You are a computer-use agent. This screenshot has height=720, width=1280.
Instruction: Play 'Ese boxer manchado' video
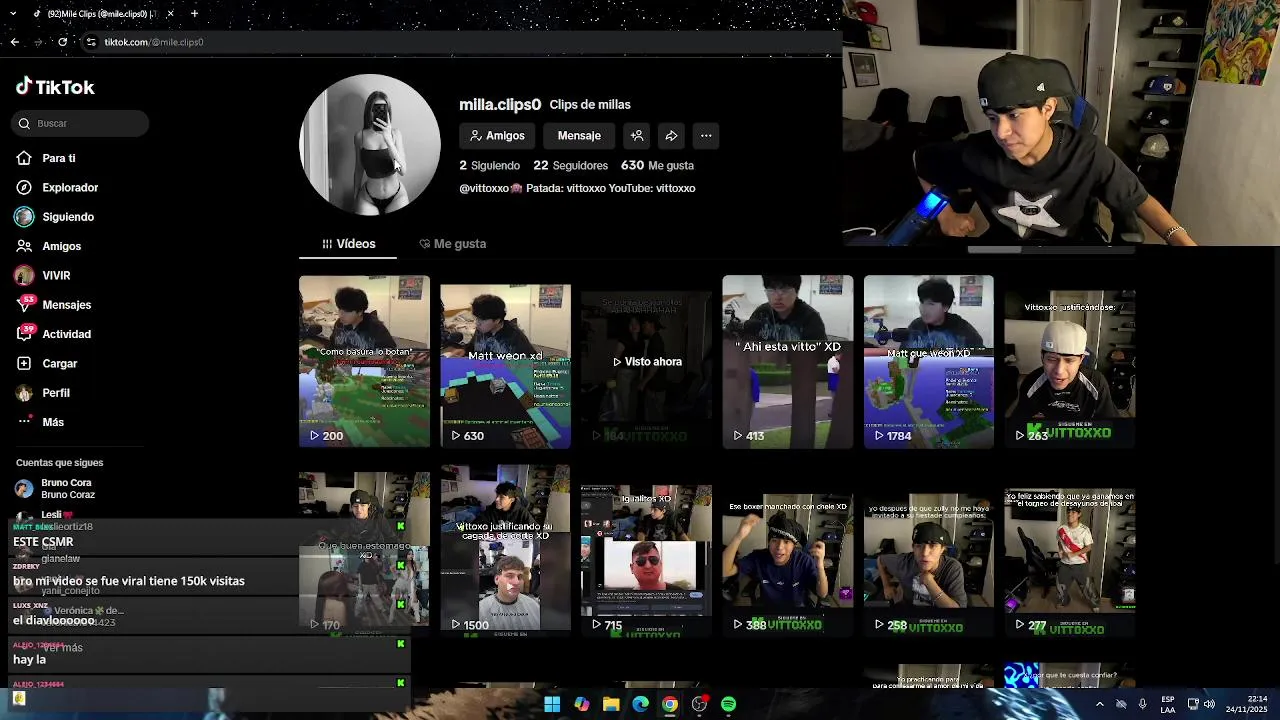788,551
